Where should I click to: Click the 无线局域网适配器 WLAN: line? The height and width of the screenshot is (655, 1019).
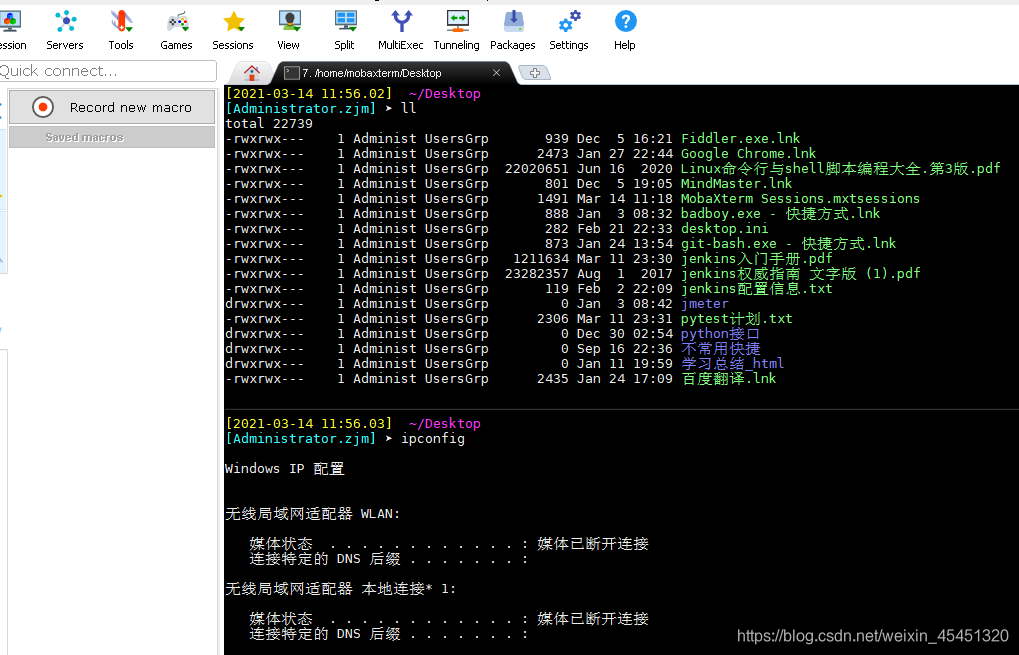click(x=313, y=513)
